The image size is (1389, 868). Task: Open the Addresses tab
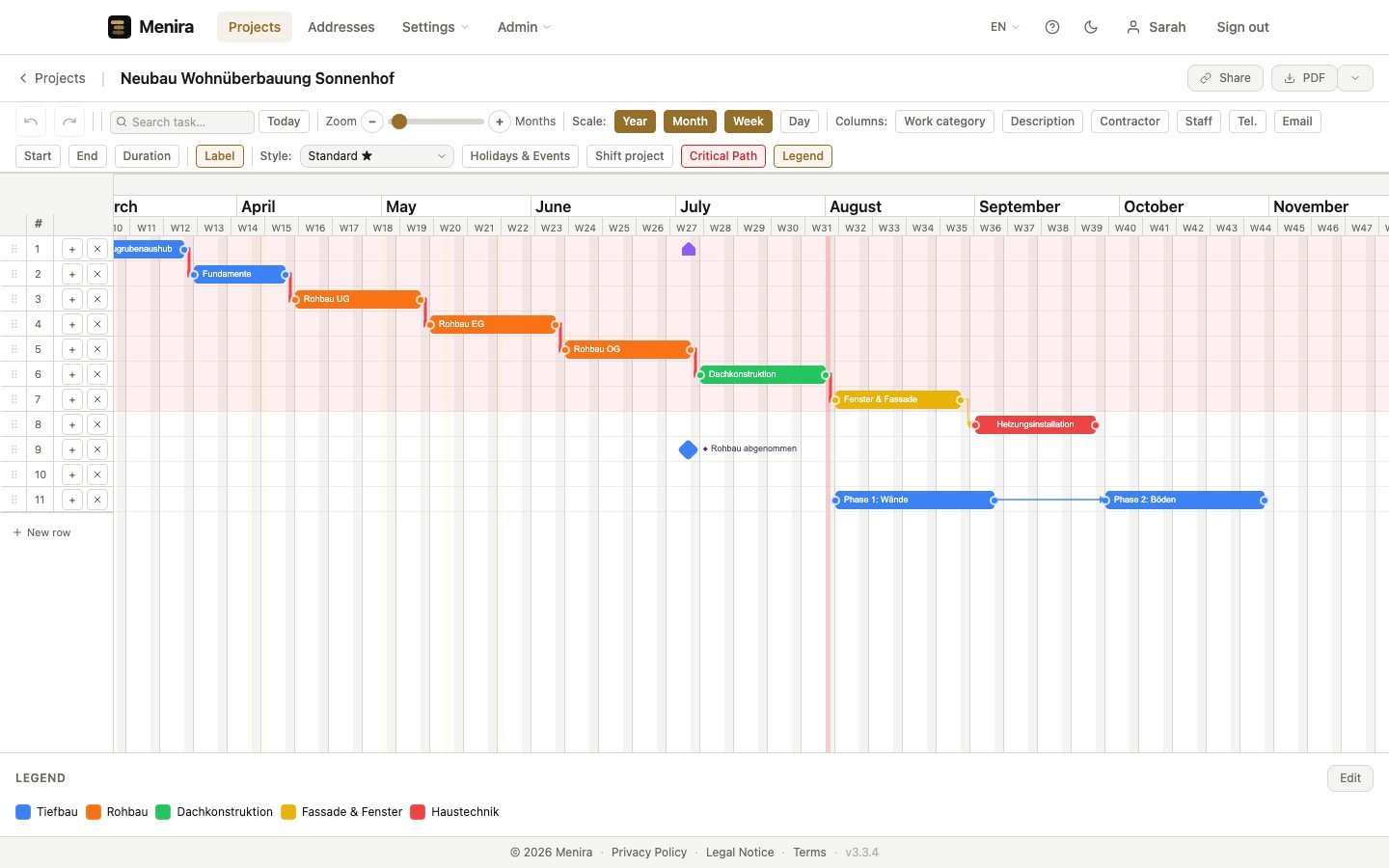point(340,27)
